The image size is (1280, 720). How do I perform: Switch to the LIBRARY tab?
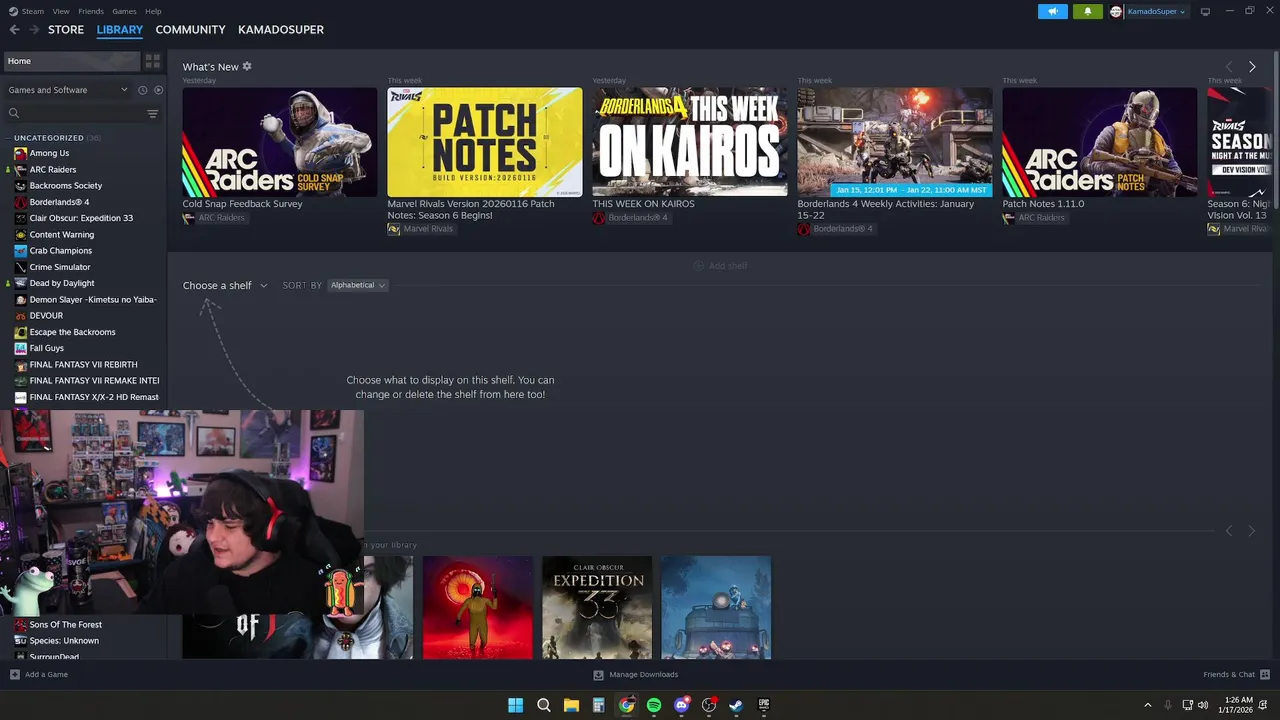pyautogui.click(x=120, y=30)
